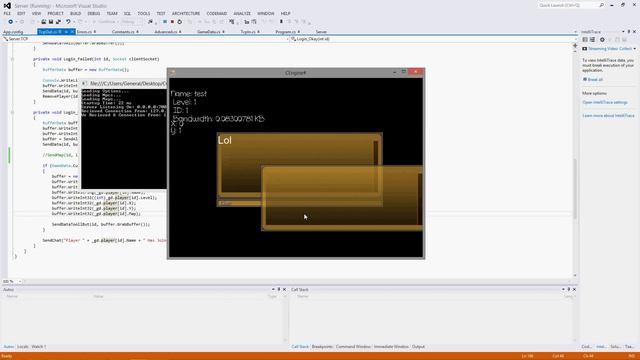Open IntelliTrace settings link
Viewport: 640px width, 360px height.
605,102
